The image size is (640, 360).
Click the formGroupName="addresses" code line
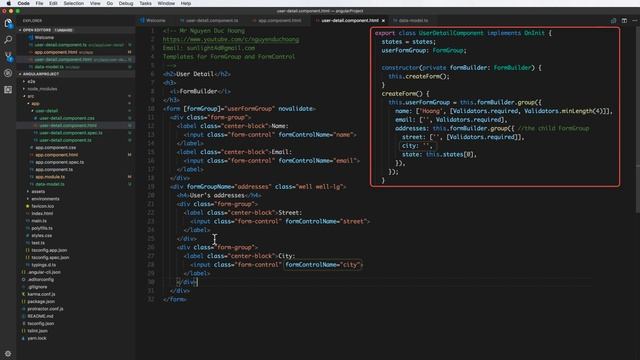(x=258, y=187)
